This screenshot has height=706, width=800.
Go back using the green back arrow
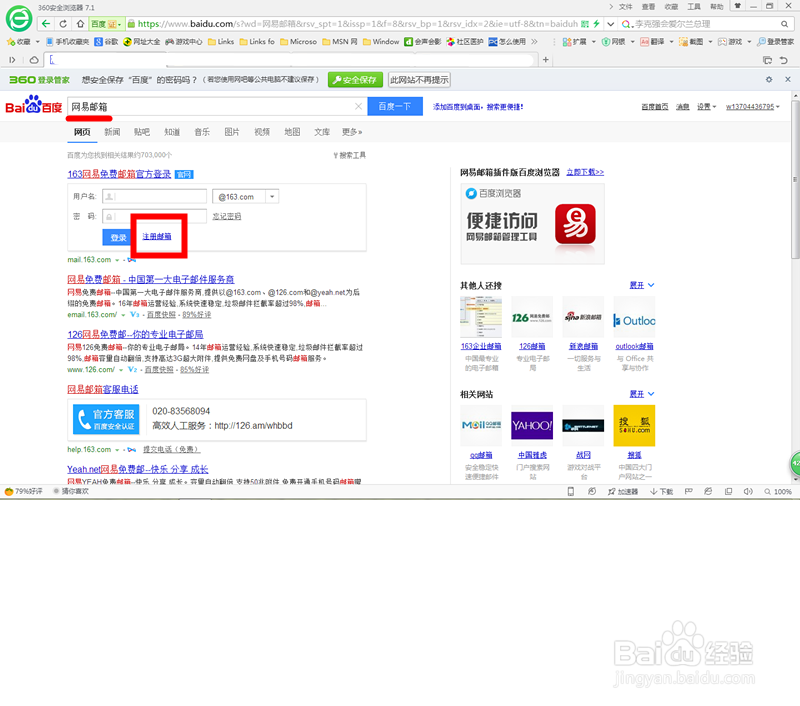46,23
